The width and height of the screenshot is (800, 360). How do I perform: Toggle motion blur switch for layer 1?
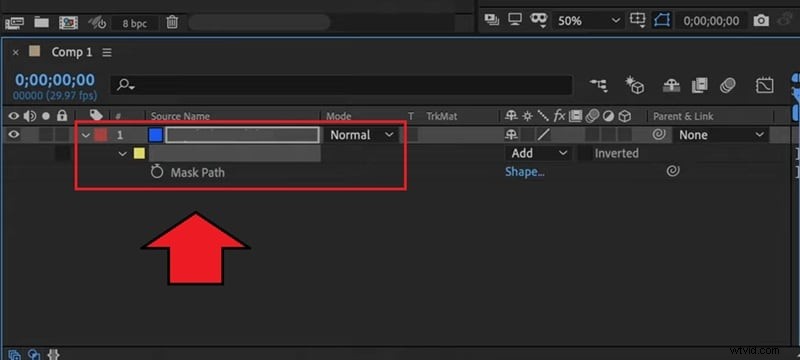click(x=592, y=135)
